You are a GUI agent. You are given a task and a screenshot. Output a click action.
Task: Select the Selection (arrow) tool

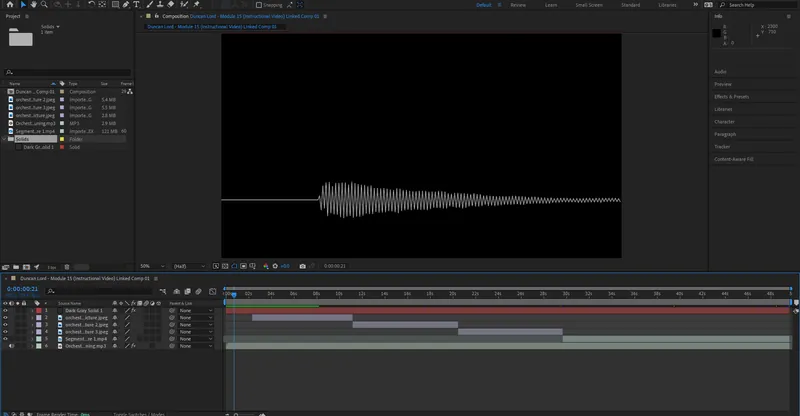click(x=22, y=4)
